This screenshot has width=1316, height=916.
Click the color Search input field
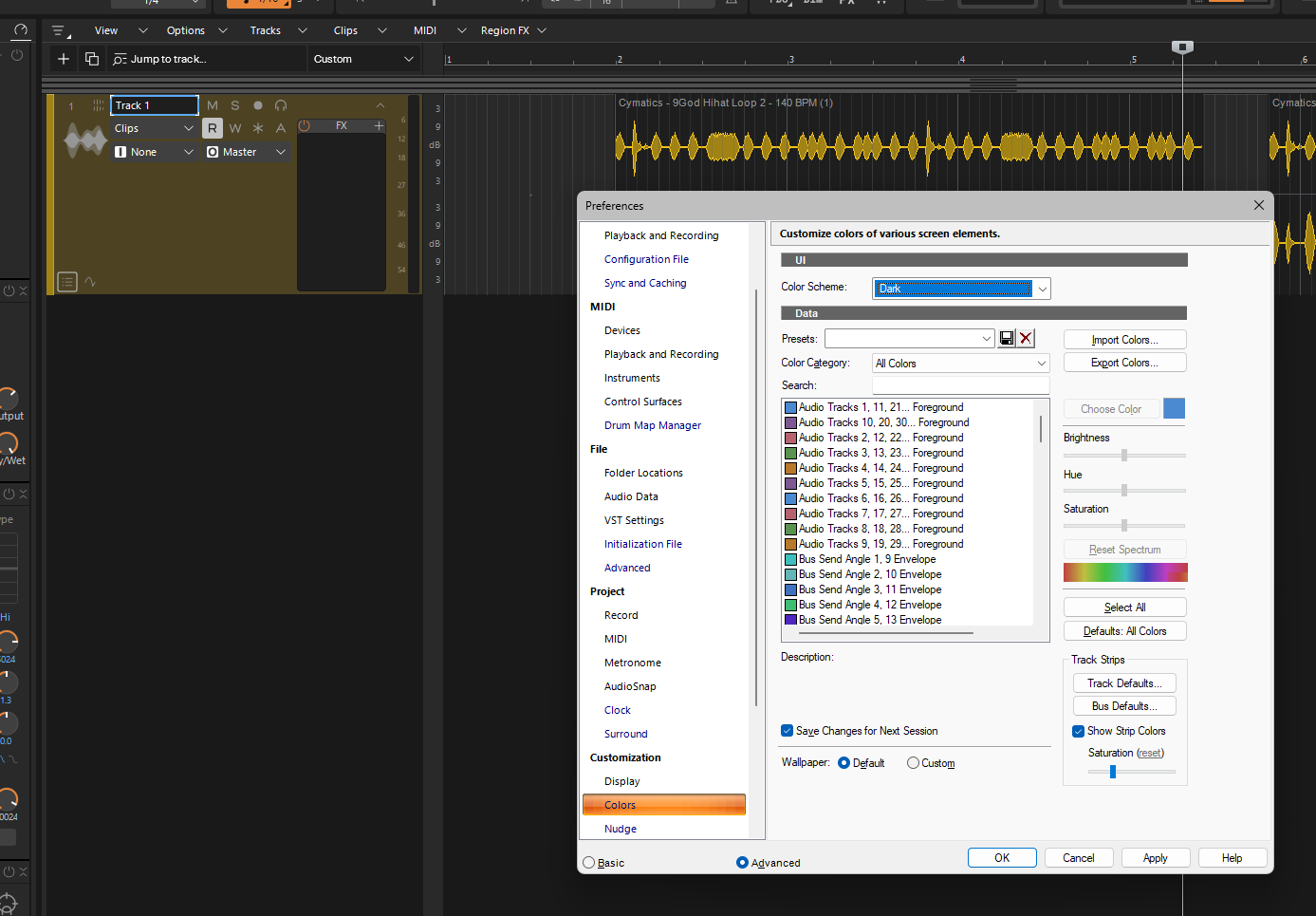point(961,385)
